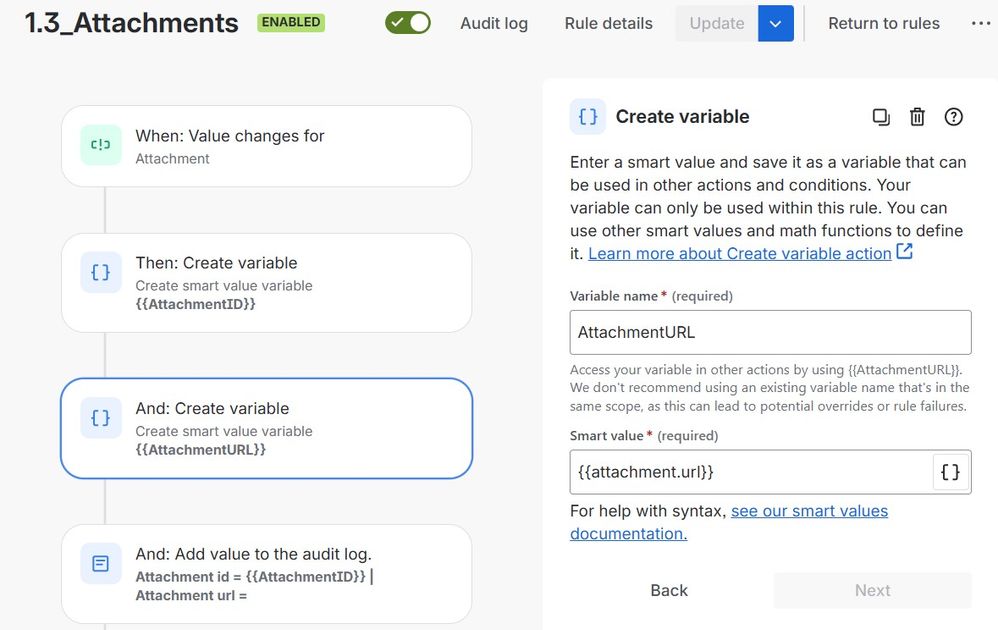This screenshot has width=998, height=630.
Task: Click the AttachmentID variable braces icon
Action: tap(101, 272)
